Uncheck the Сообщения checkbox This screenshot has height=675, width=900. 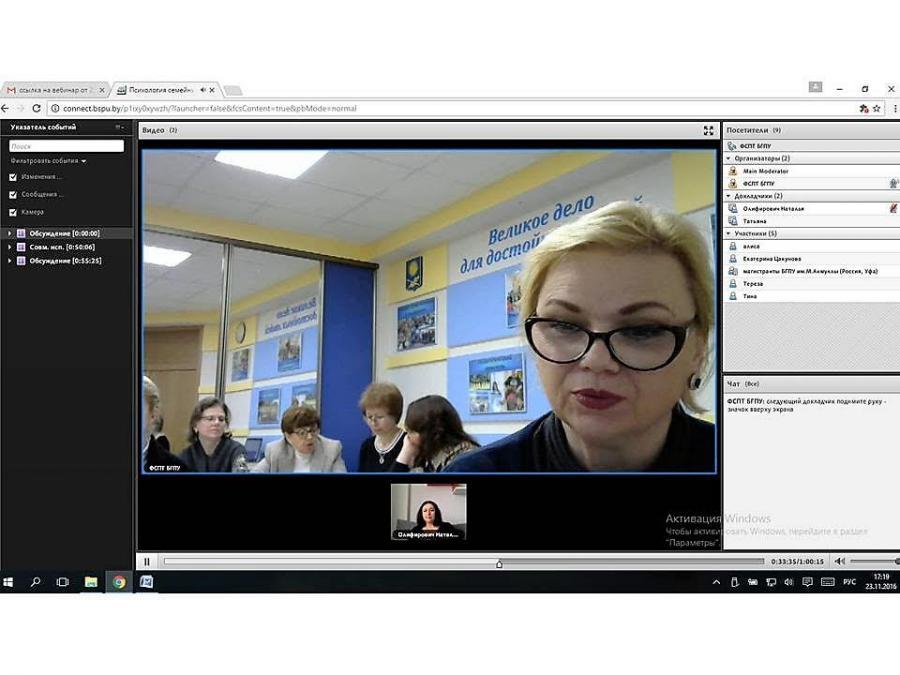pos(13,195)
